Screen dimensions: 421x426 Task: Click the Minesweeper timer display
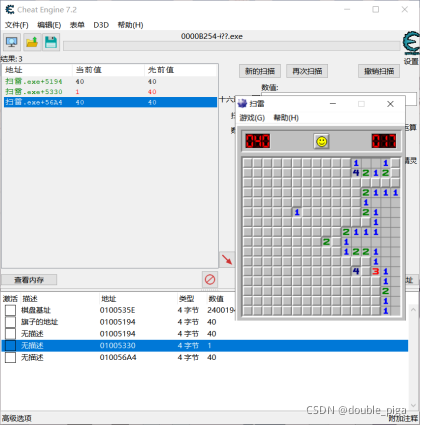coord(384,141)
